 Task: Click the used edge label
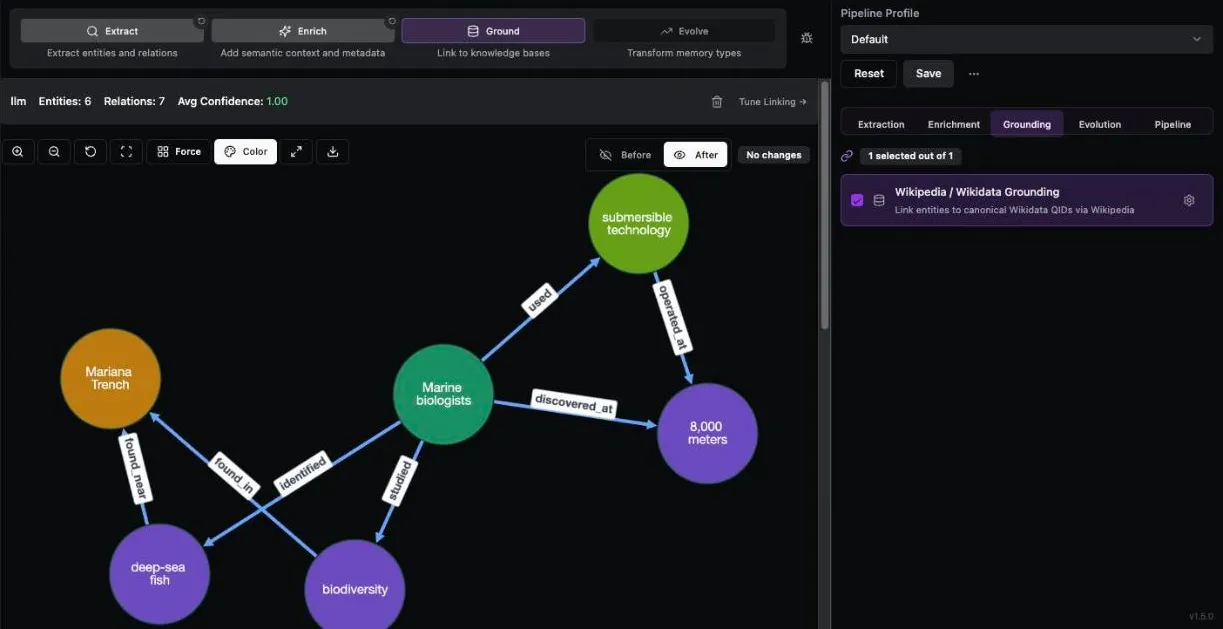(x=538, y=301)
